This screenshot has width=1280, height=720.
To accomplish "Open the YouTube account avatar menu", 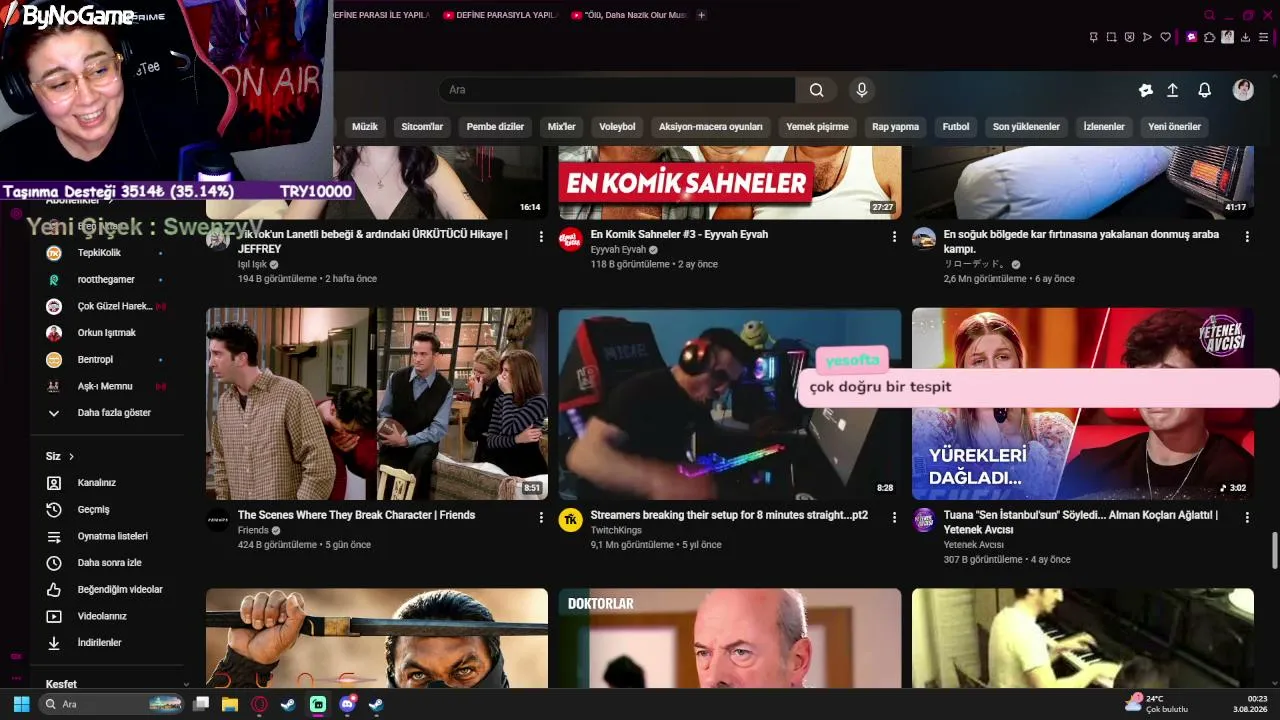I will [x=1243, y=90].
